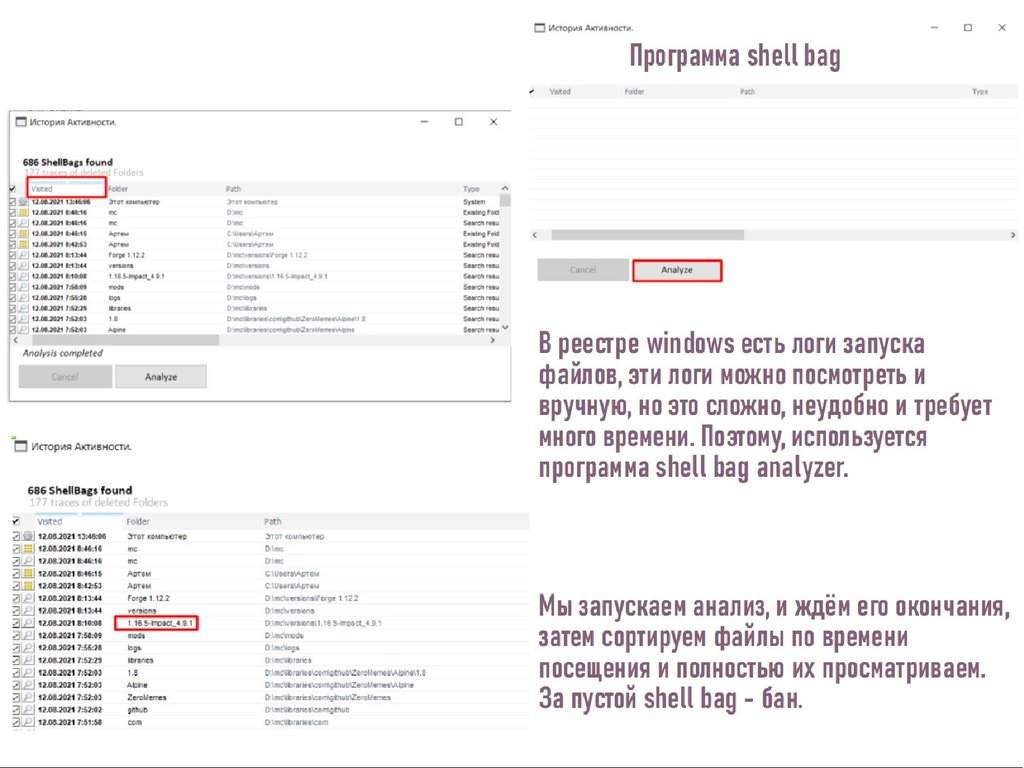Click horizontal scrollbar thumb in the empty-list window
Viewport: 1024px width, 768px height.
coord(647,234)
